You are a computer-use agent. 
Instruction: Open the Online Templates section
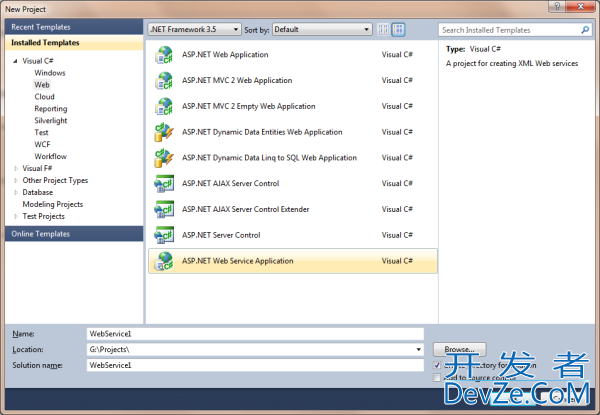[x=74, y=234]
